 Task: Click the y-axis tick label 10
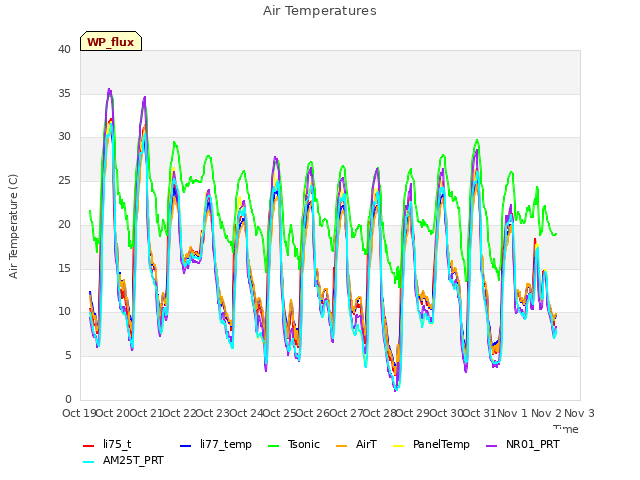point(64,311)
